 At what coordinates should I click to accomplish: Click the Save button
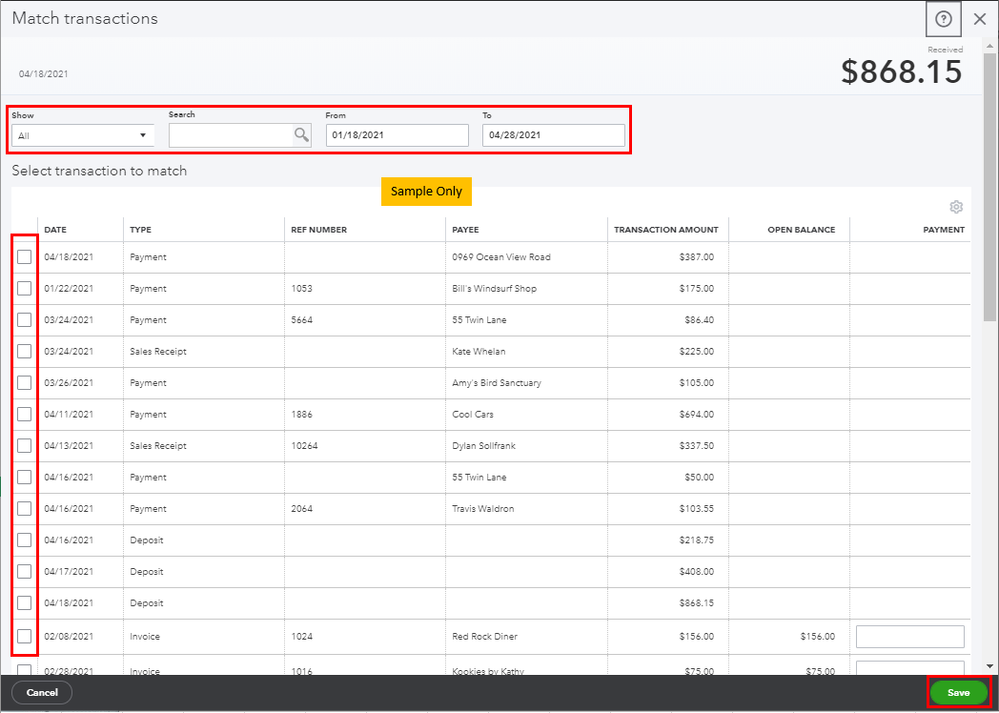[x=958, y=692]
